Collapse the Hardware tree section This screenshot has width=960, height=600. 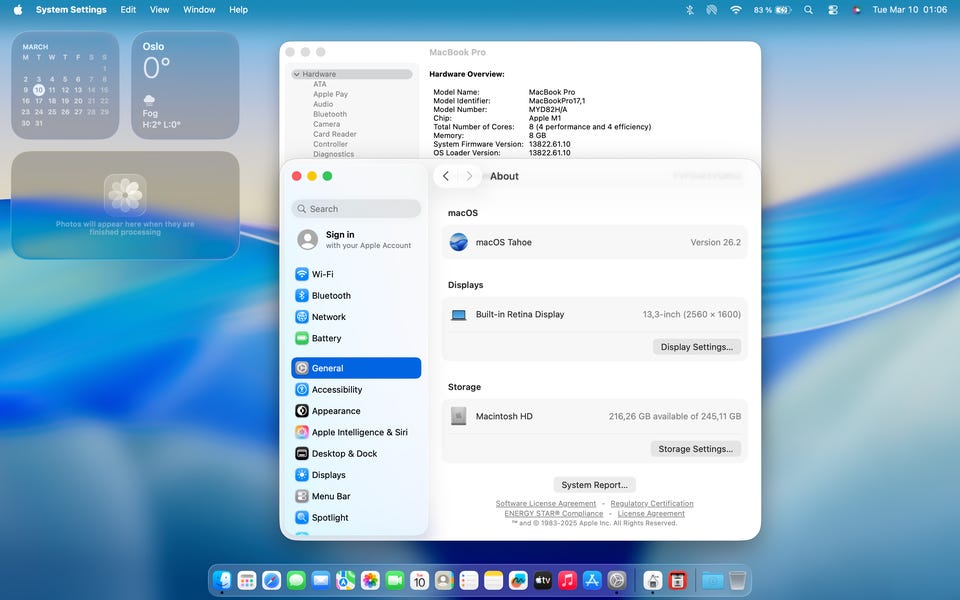297,74
